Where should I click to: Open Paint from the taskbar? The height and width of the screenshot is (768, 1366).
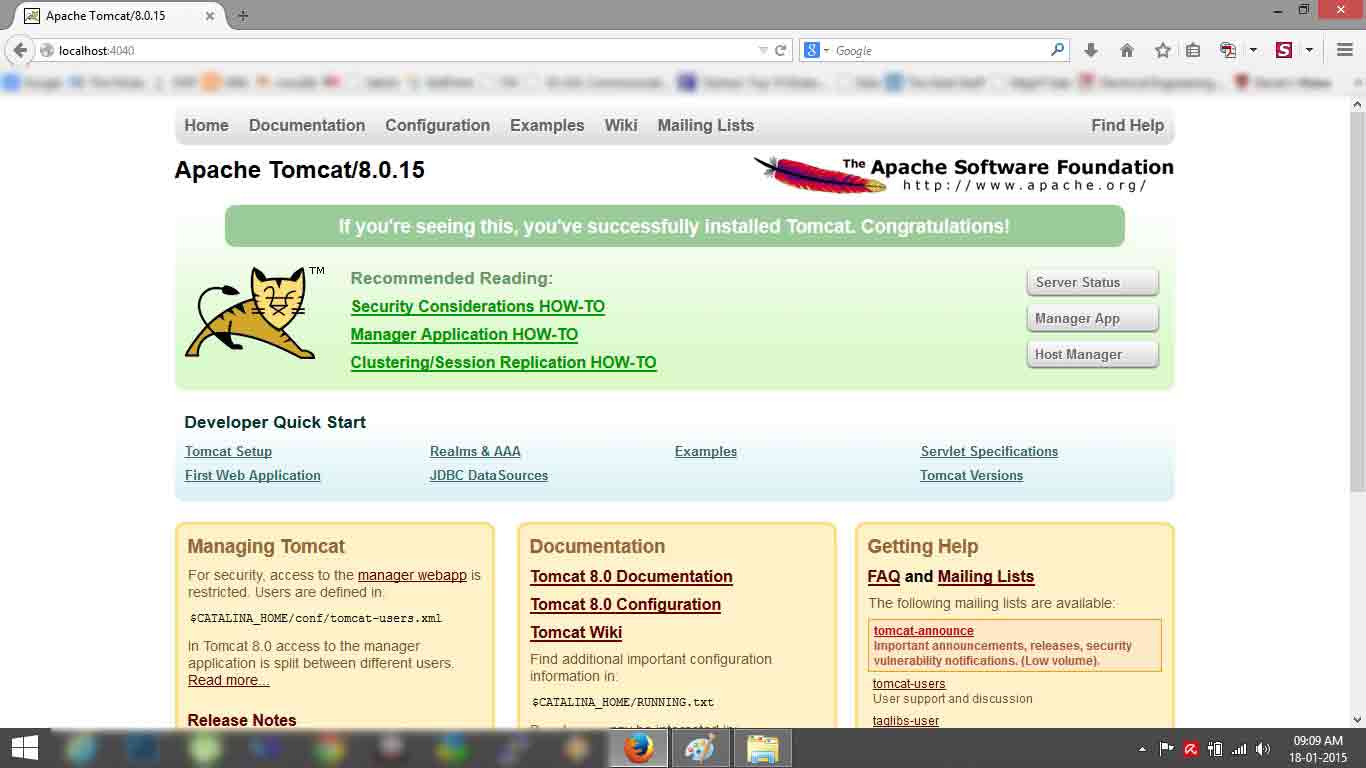coord(700,748)
